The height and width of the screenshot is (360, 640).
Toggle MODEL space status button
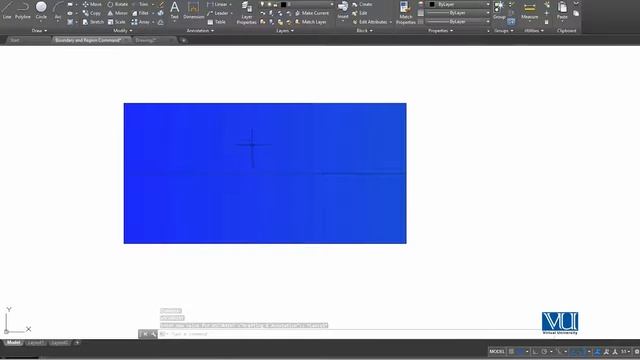point(497,351)
